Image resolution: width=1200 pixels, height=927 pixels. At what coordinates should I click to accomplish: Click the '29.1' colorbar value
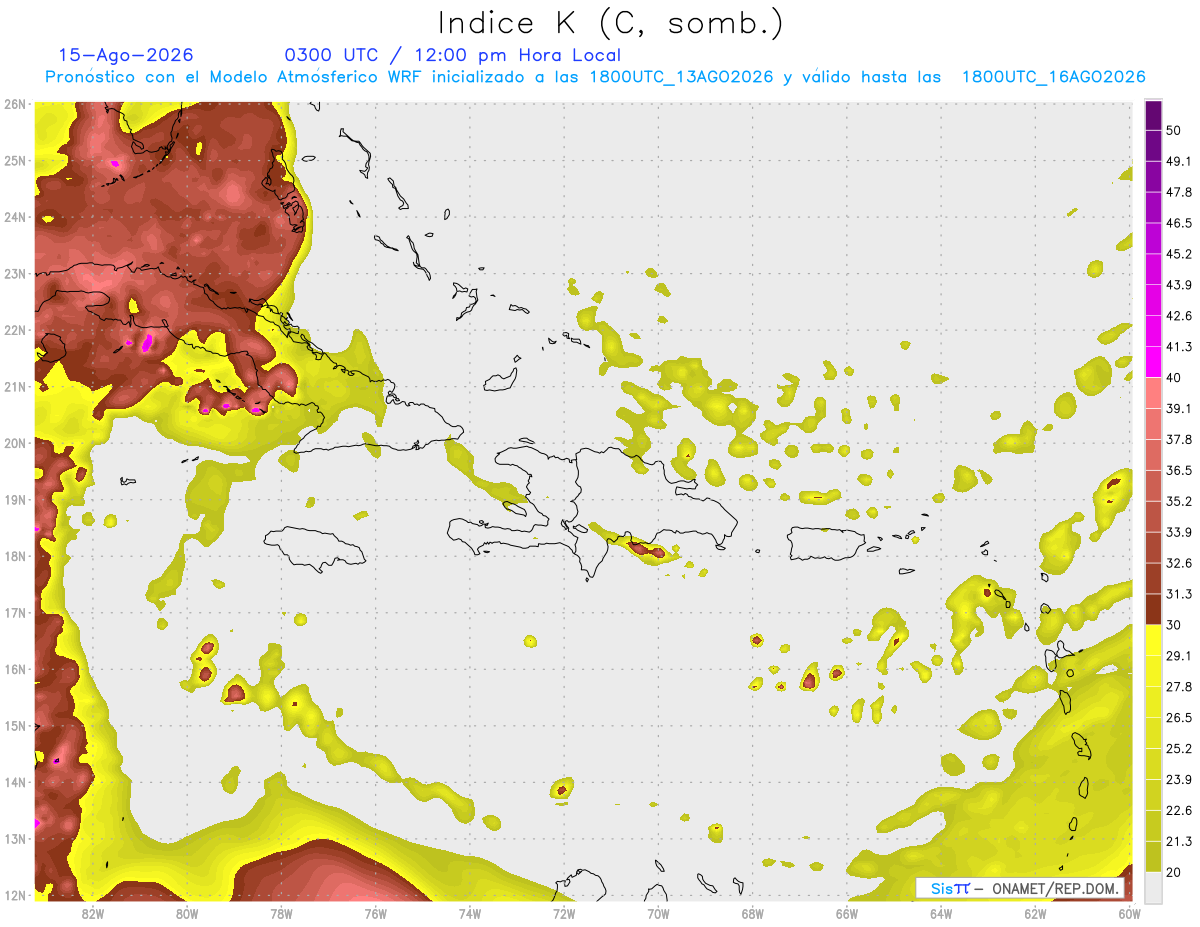[1179, 655]
